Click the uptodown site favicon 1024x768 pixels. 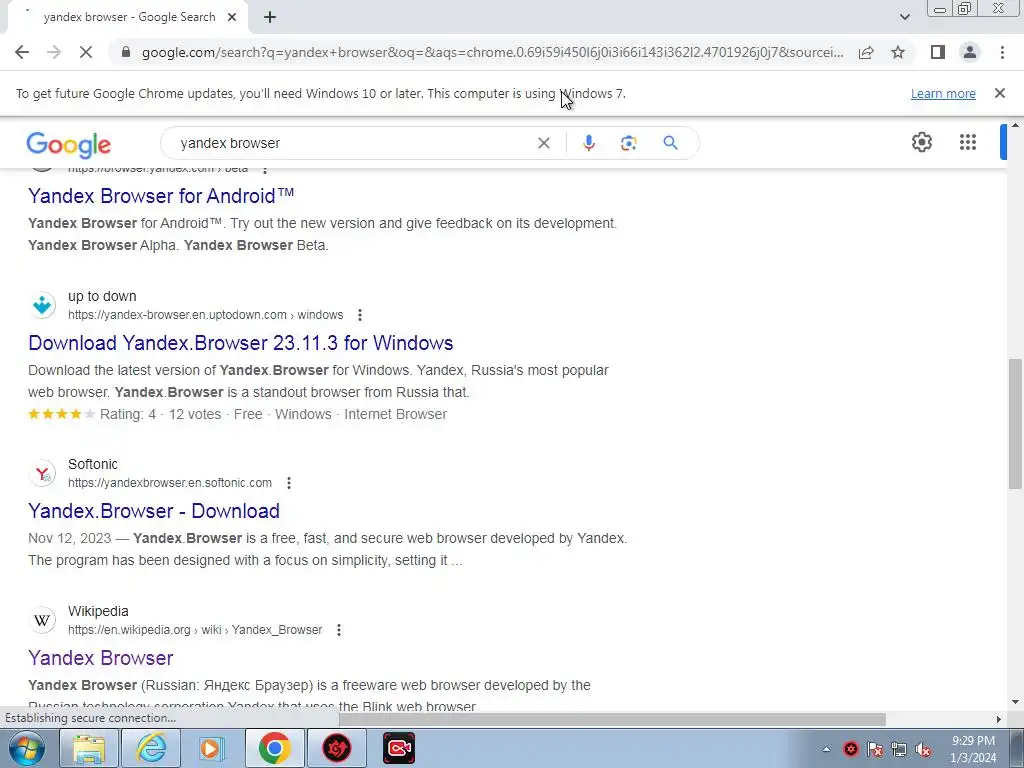[x=42, y=305]
